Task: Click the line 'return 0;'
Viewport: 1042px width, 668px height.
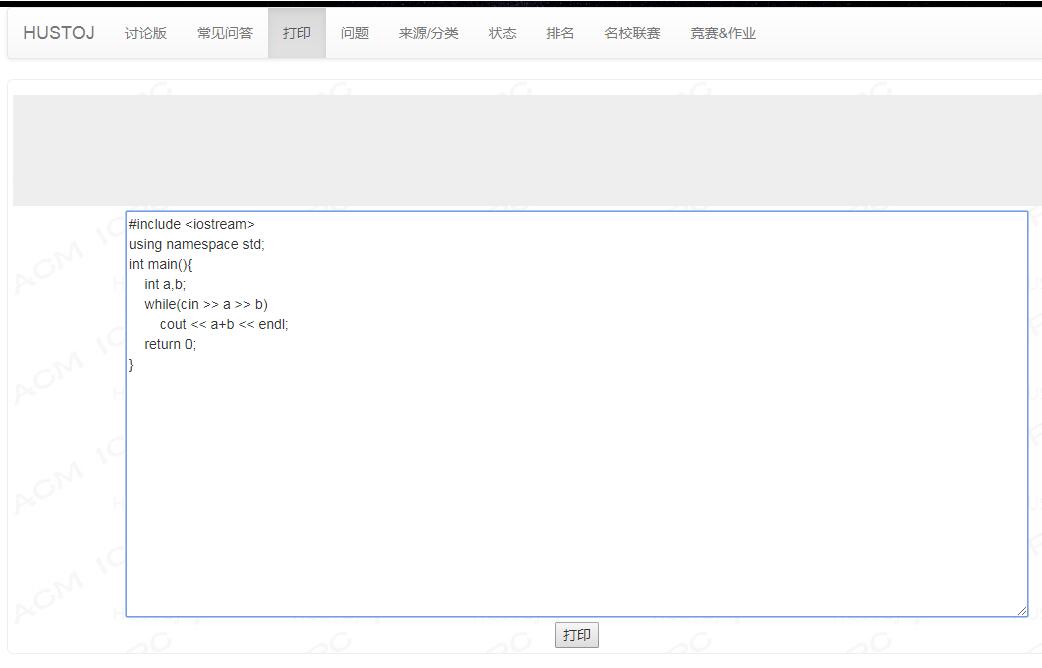Action: coord(170,344)
